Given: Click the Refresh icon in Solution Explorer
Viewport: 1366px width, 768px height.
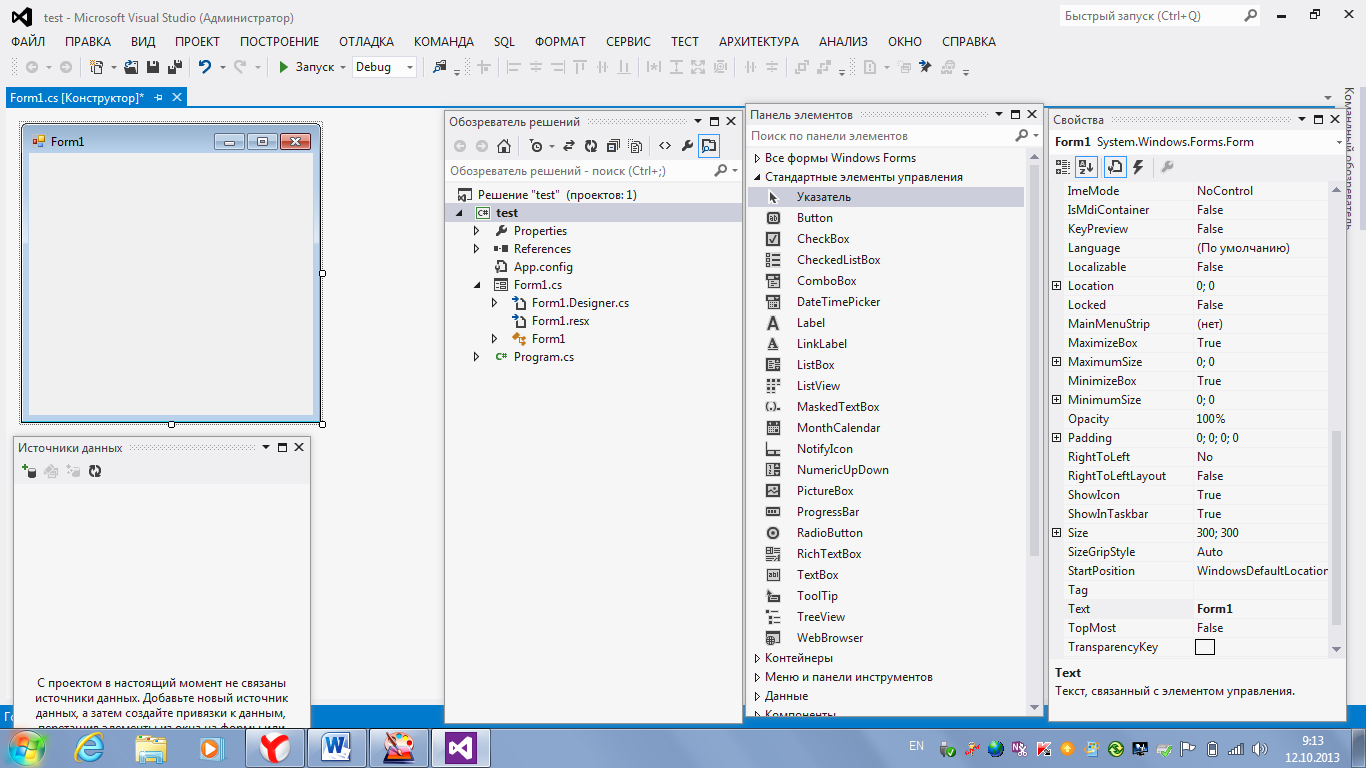Looking at the screenshot, I should pyautogui.click(x=590, y=146).
